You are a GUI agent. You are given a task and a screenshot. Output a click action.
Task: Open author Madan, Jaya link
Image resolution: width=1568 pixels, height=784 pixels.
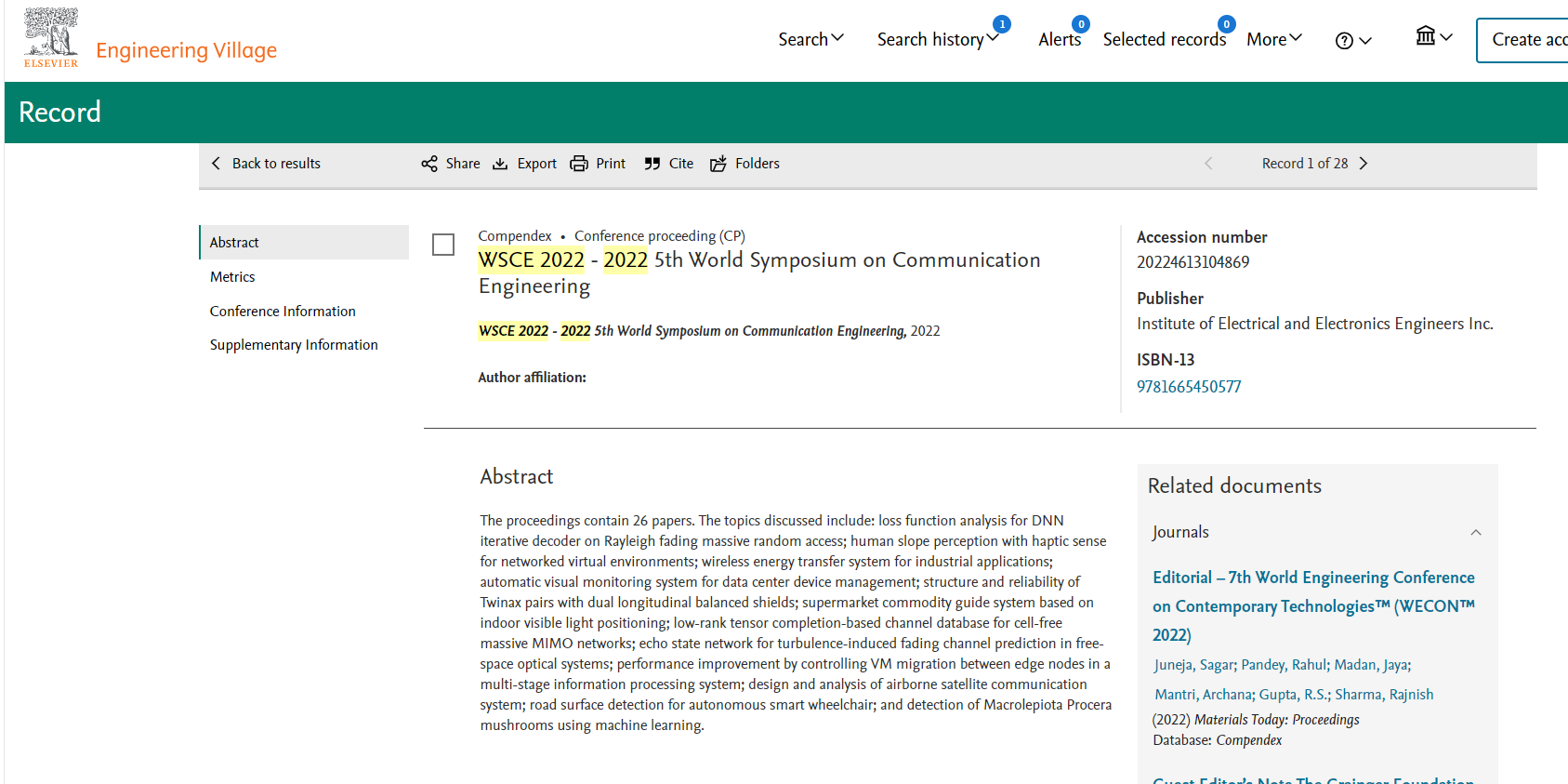(1371, 665)
